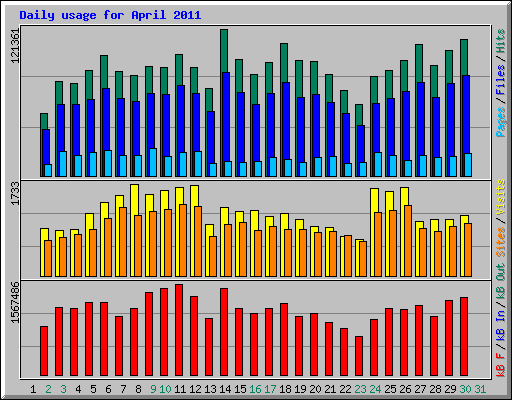Click day label 22 on the x-axis
The image size is (512, 400).
pos(345,389)
